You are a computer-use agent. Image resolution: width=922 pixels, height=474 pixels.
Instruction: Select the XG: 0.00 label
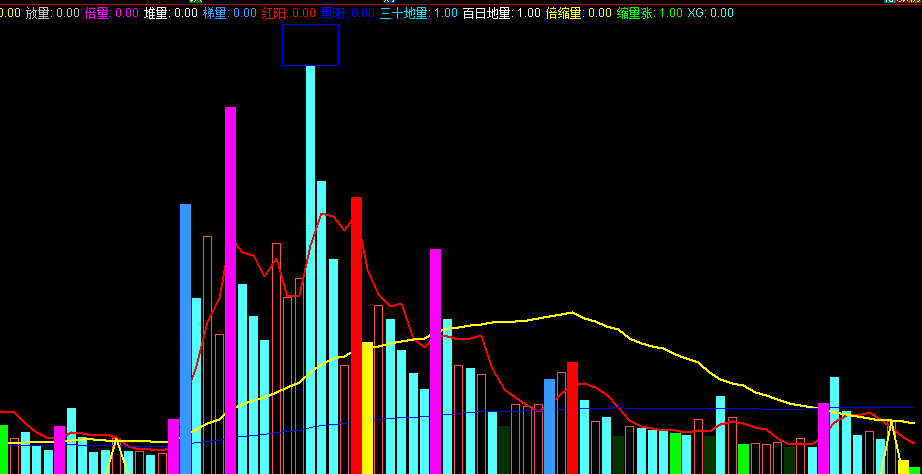(x=710, y=13)
